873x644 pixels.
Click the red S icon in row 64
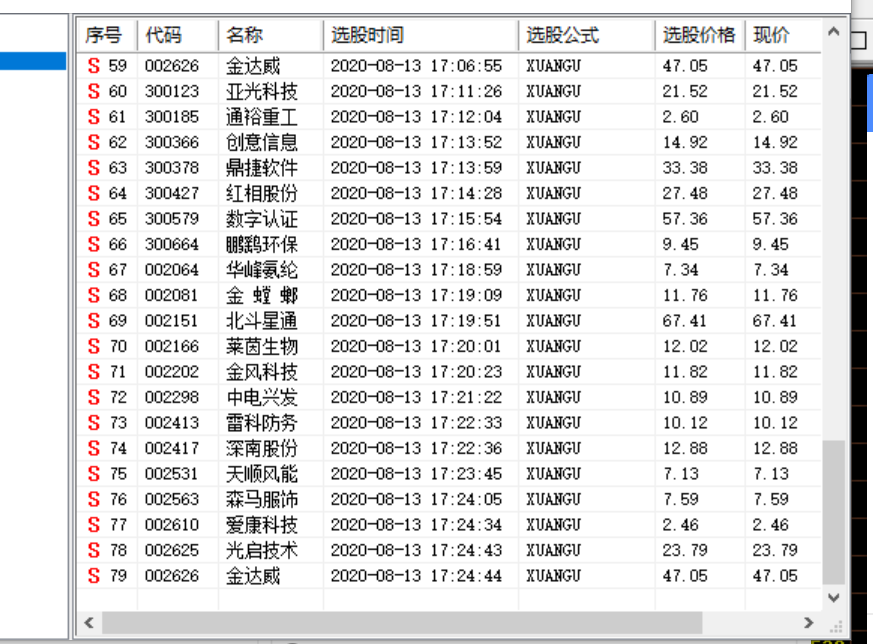(x=94, y=193)
